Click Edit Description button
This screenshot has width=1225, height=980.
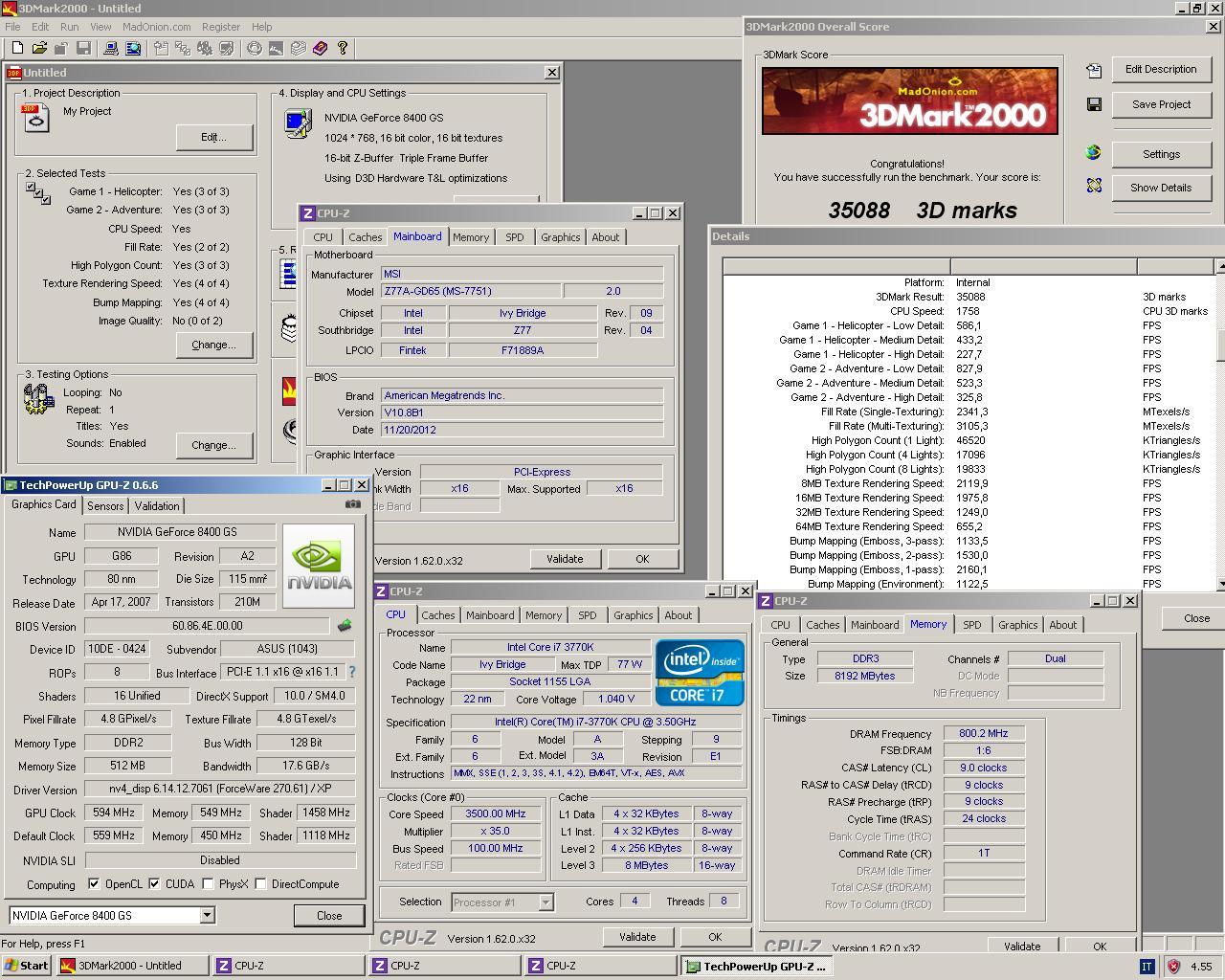click(x=1161, y=70)
